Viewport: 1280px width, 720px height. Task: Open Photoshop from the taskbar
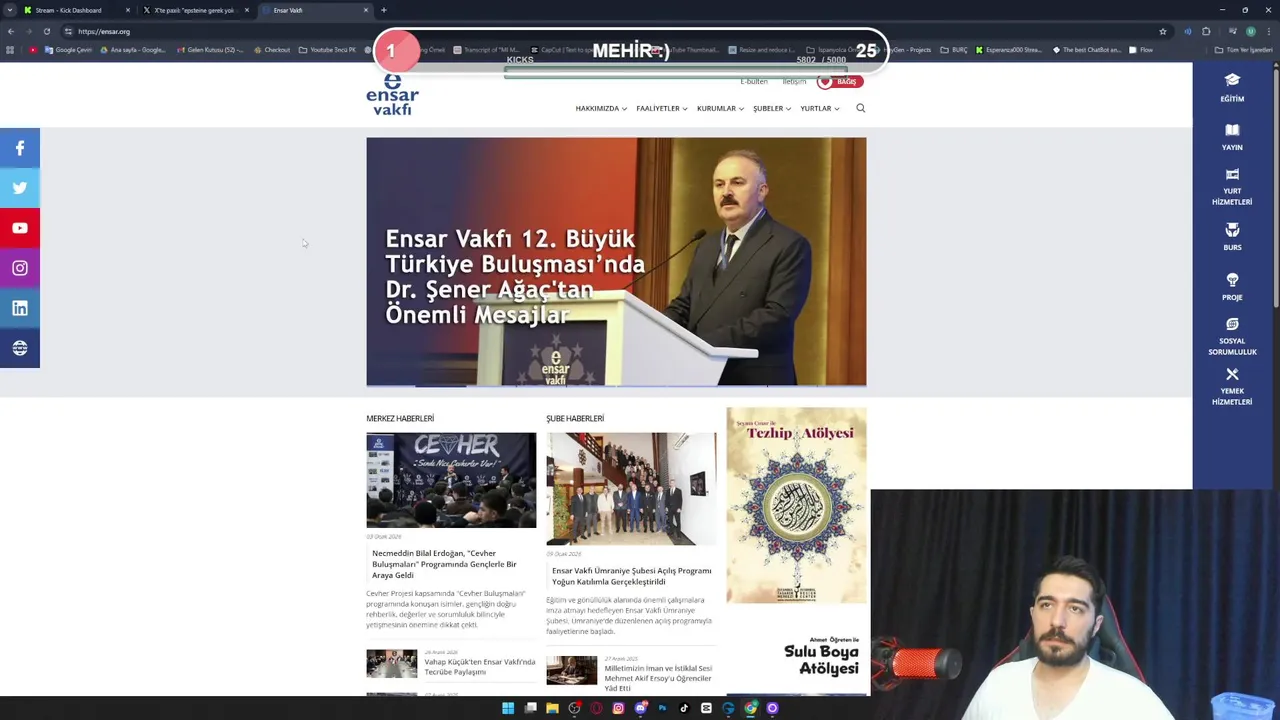(x=662, y=708)
